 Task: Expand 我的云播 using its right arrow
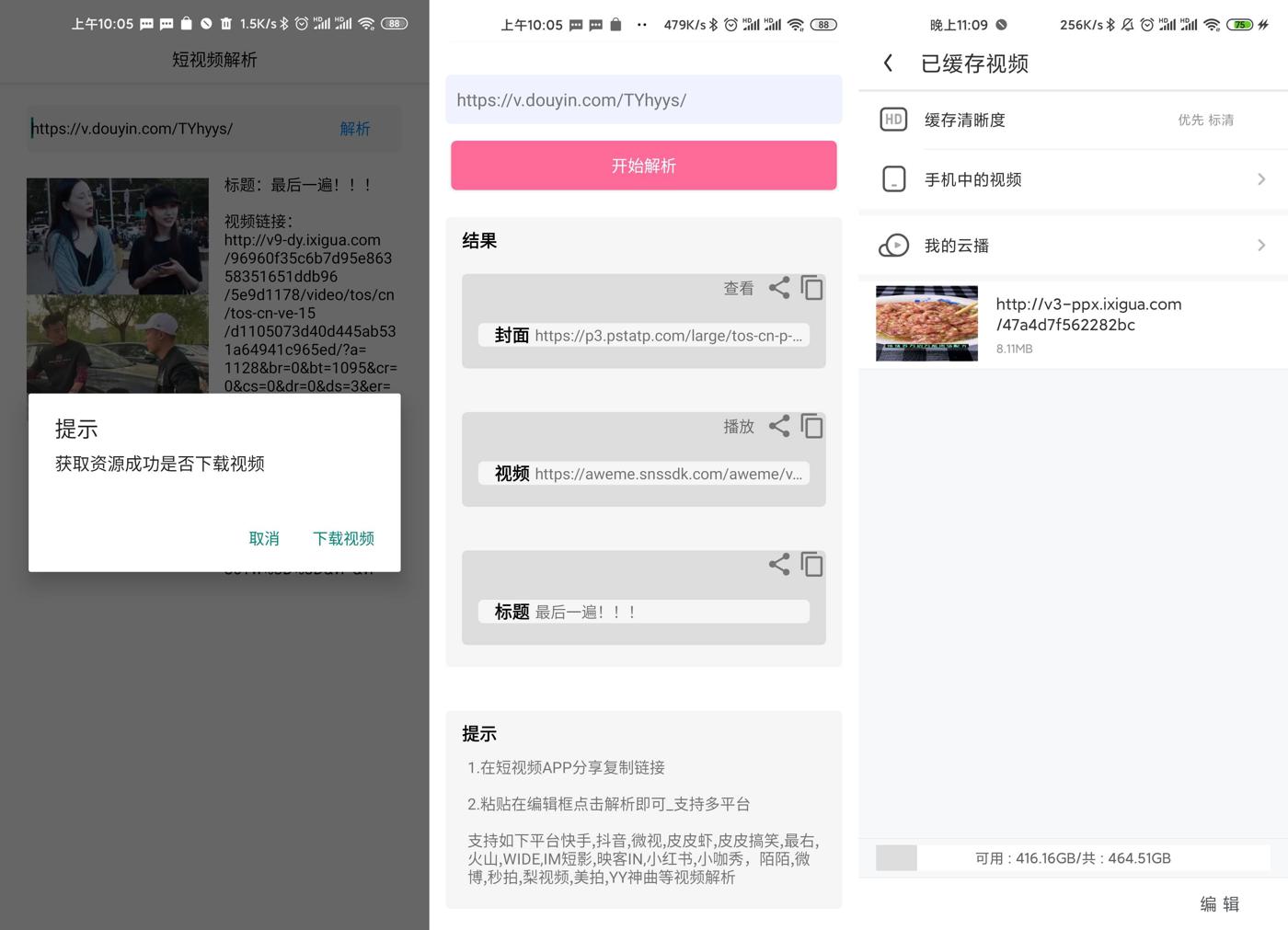1260,246
